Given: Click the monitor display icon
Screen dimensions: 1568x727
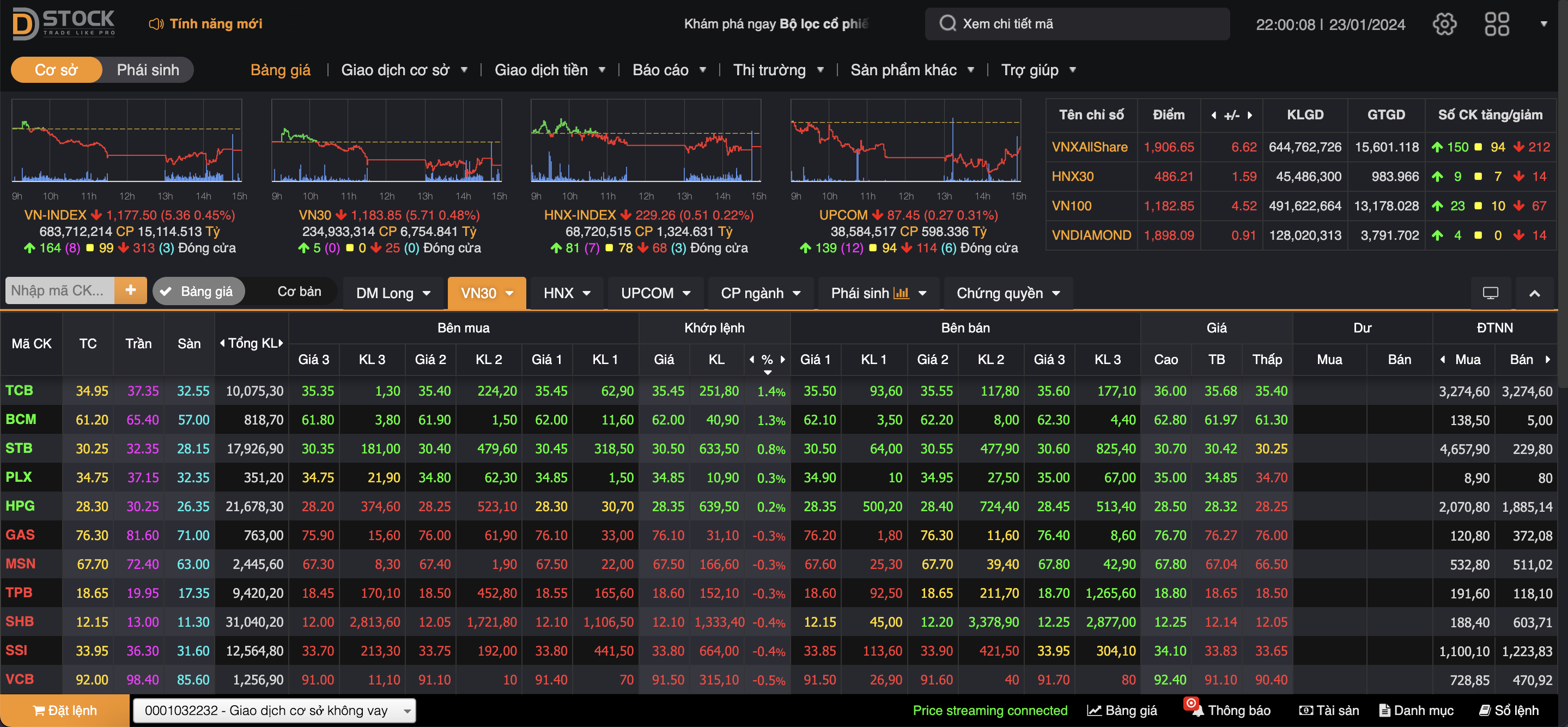Looking at the screenshot, I should tap(1490, 293).
